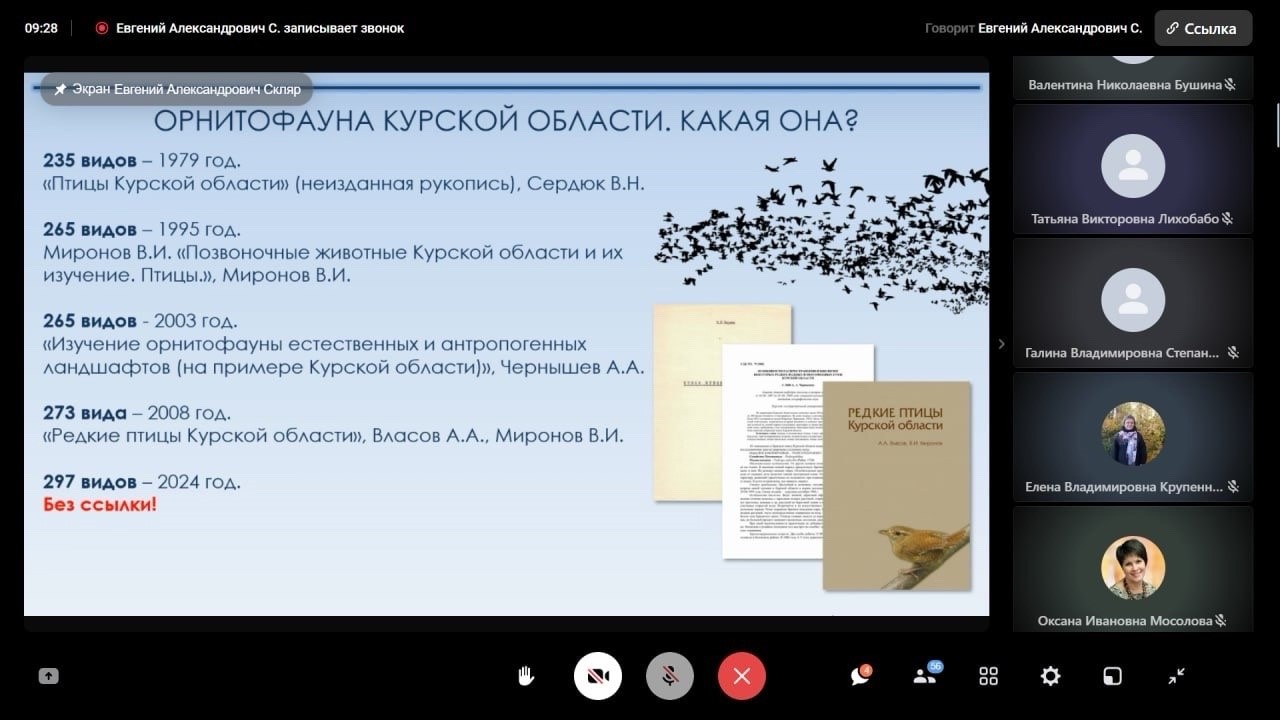Select participant tile Галина Владимировна Степан...
The width and height of the screenshot is (1280, 720).
click(x=1133, y=302)
